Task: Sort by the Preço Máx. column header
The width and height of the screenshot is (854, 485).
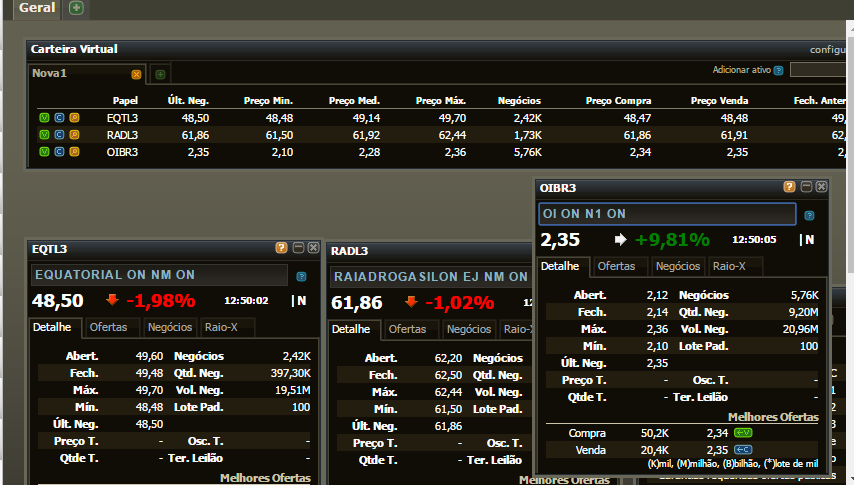Action: click(441, 100)
